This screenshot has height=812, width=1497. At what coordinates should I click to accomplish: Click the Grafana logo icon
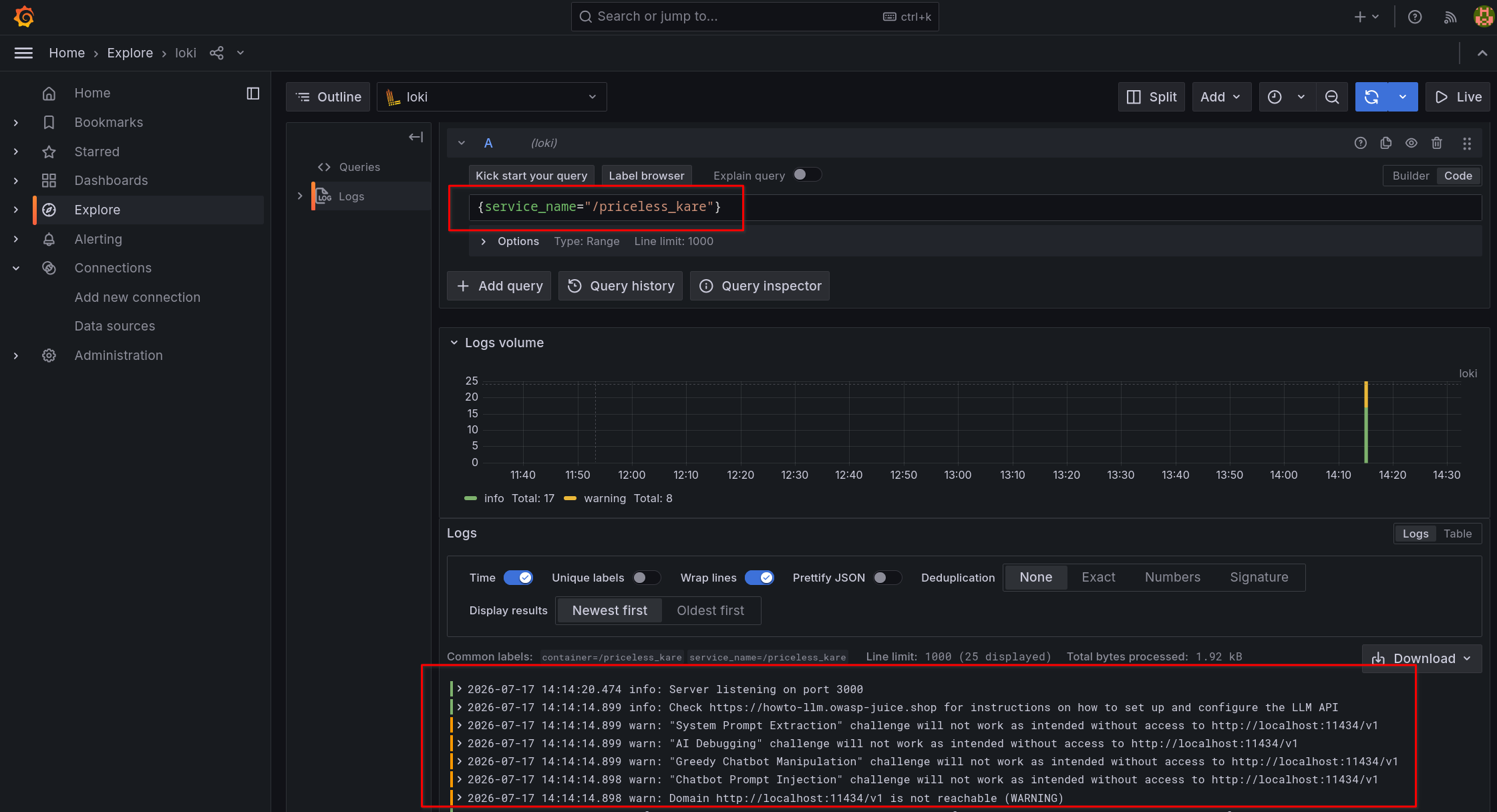click(x=24, y=17)
